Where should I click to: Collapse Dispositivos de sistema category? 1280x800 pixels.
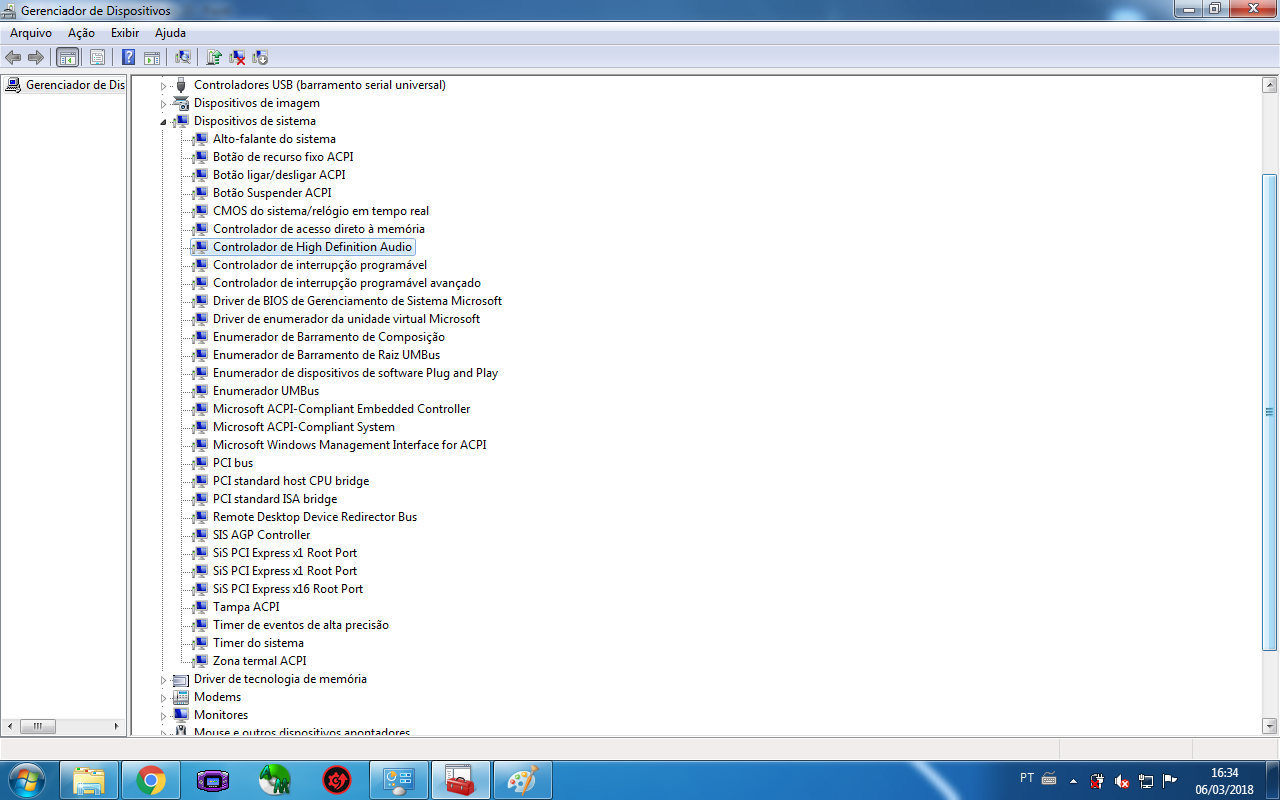[x=164, y=122]
